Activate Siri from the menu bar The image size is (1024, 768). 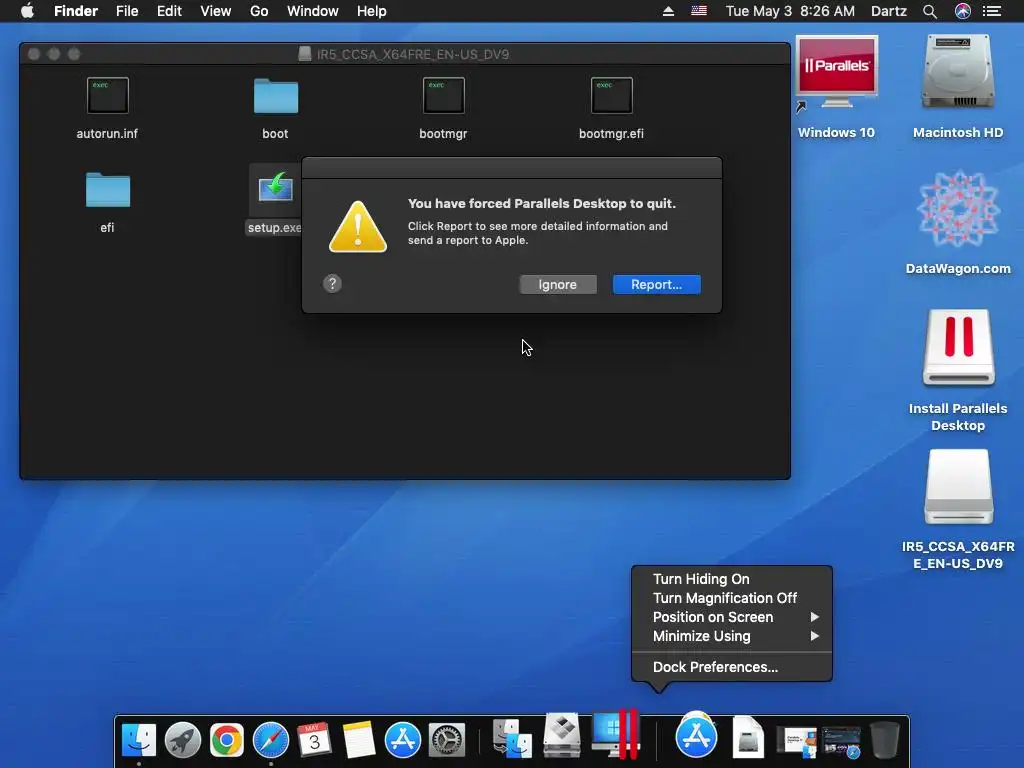click(963, 11)
